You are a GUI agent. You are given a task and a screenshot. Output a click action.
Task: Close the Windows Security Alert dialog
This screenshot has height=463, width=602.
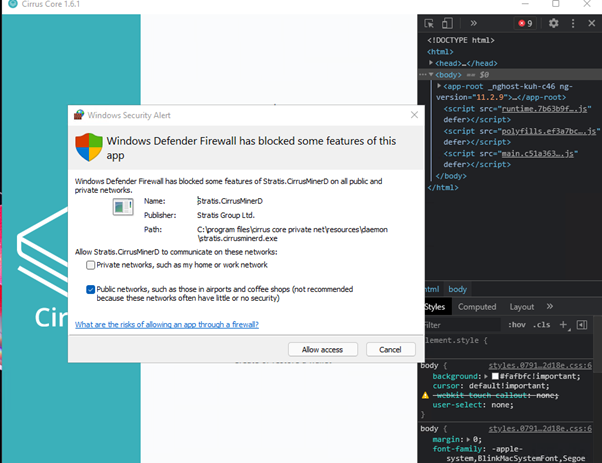coord(414,115)
